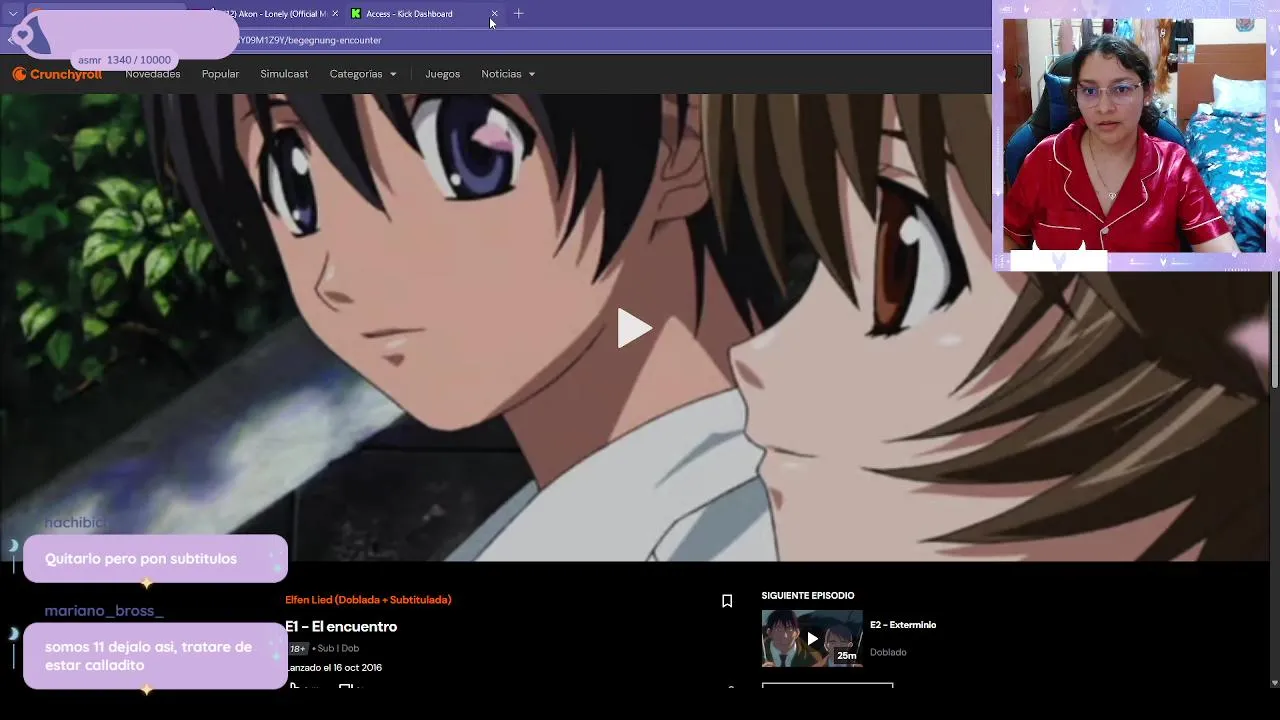Close the Kick Dashboard tab

point(494,14)
